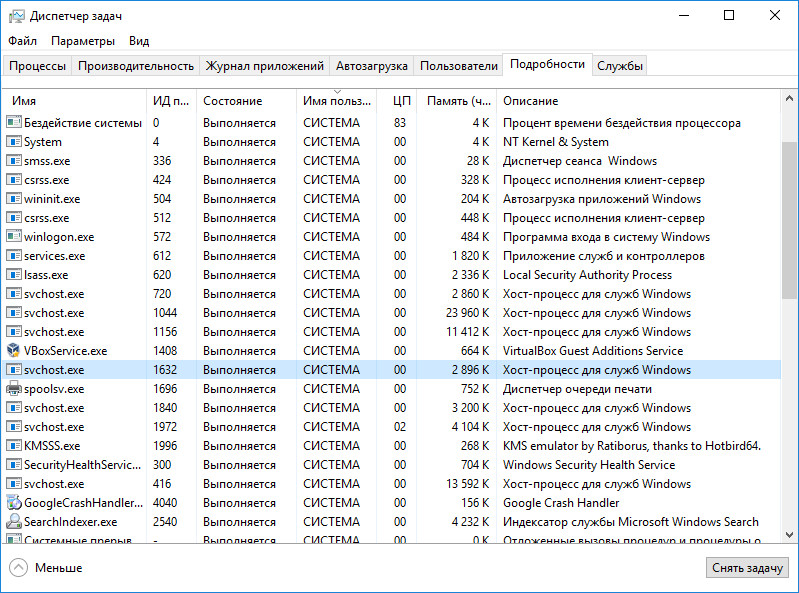Click the scrollbar down arrow
Image resolution: width=799 pixels, height=593 pixels.
coord(789,534)
